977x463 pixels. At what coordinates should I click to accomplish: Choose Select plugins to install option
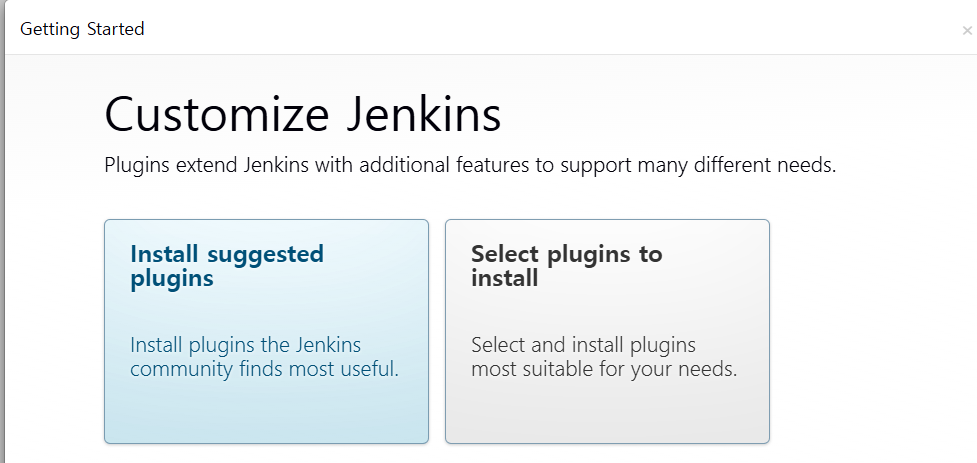tap(607, 331)
